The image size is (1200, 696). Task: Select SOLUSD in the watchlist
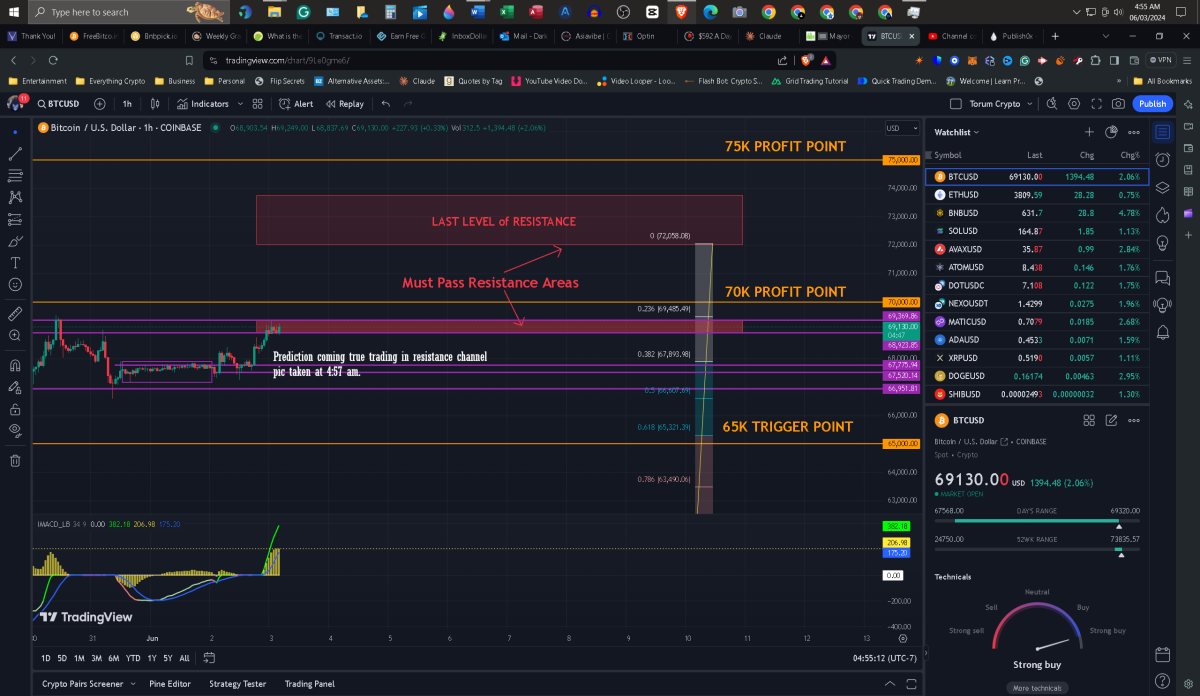coord(1035,231)
